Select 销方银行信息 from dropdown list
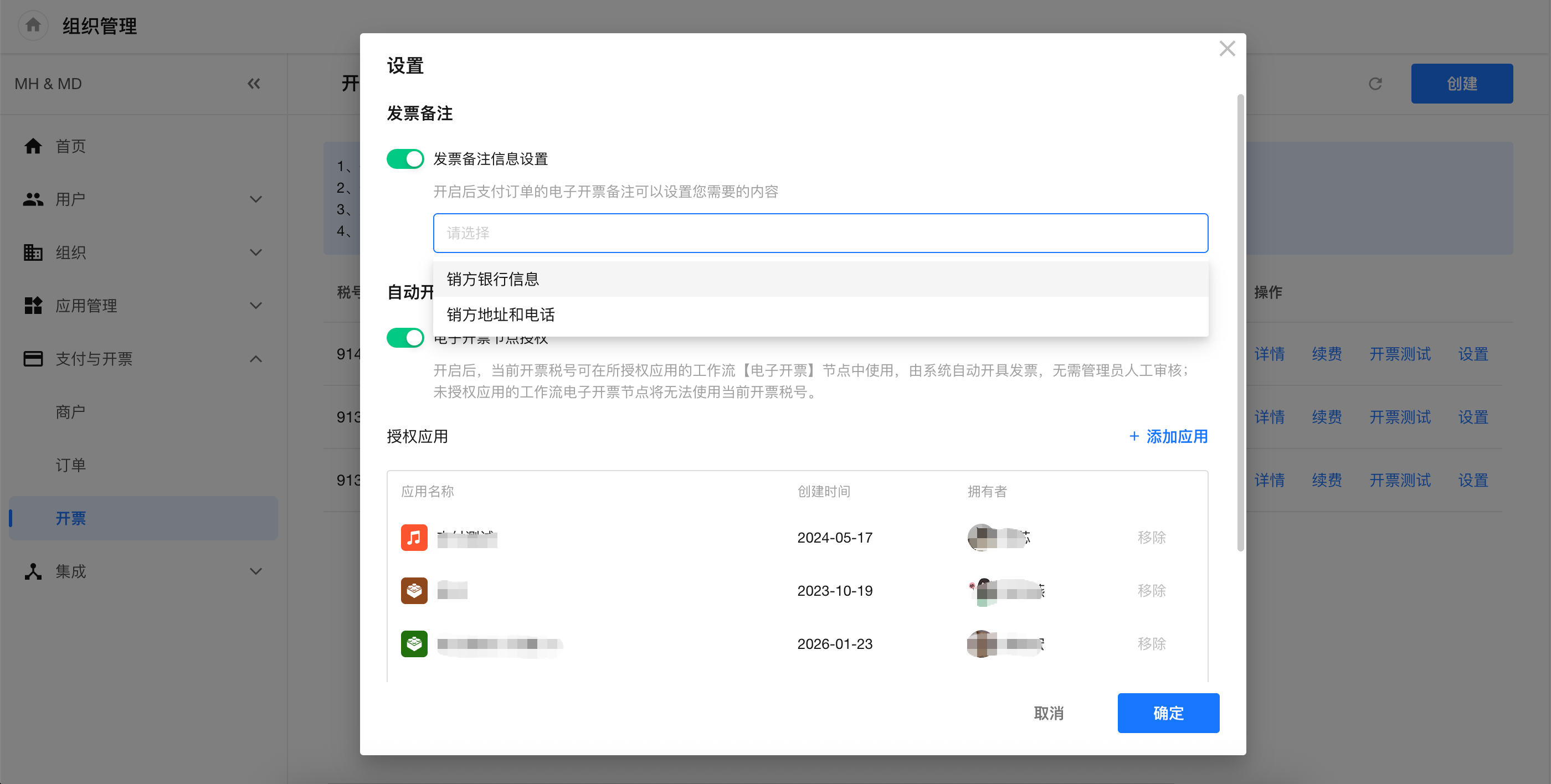This screenshot has height=784, width=1551. click(x=492, y=279)
